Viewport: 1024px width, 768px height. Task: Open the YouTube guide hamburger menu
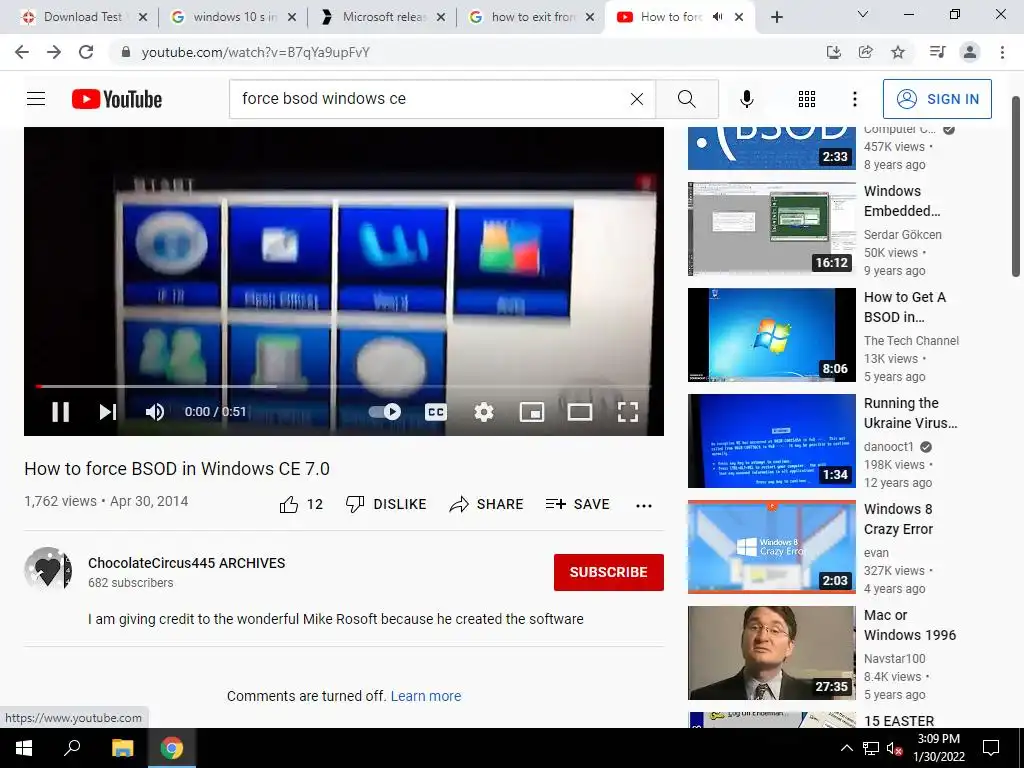pyautogui.click(x=36, y=99)
